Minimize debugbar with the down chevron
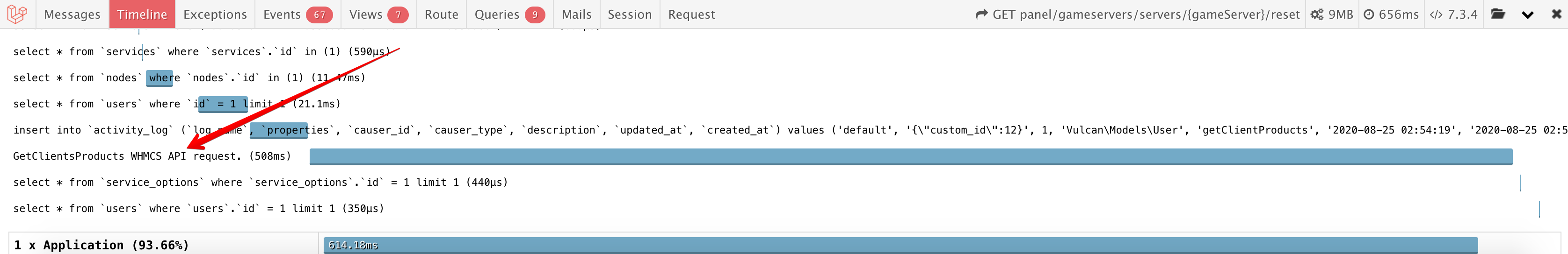Viewport: 1568px width, 254px height. (1527, 14)
